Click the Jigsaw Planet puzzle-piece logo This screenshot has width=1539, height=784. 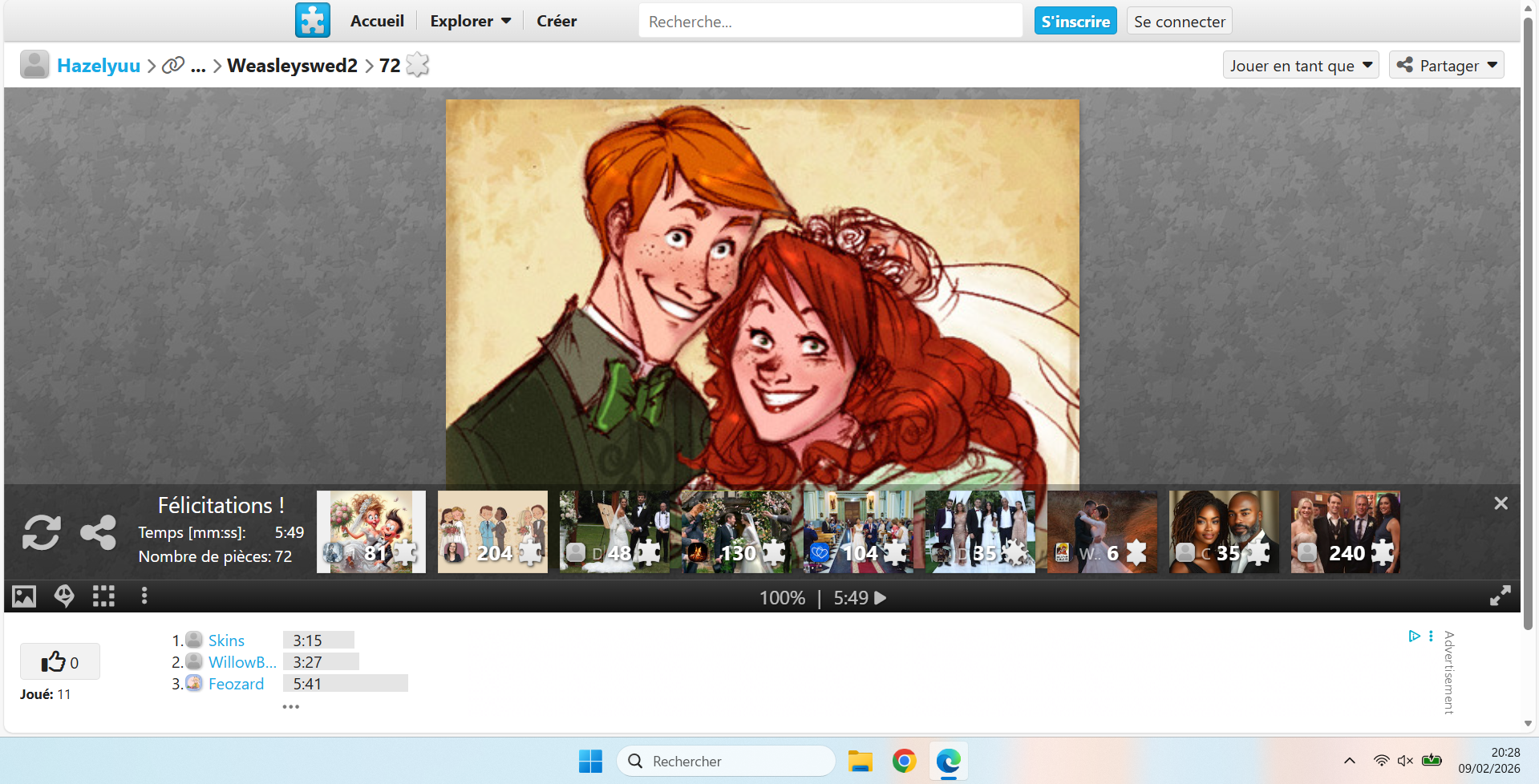coord(312,21)
